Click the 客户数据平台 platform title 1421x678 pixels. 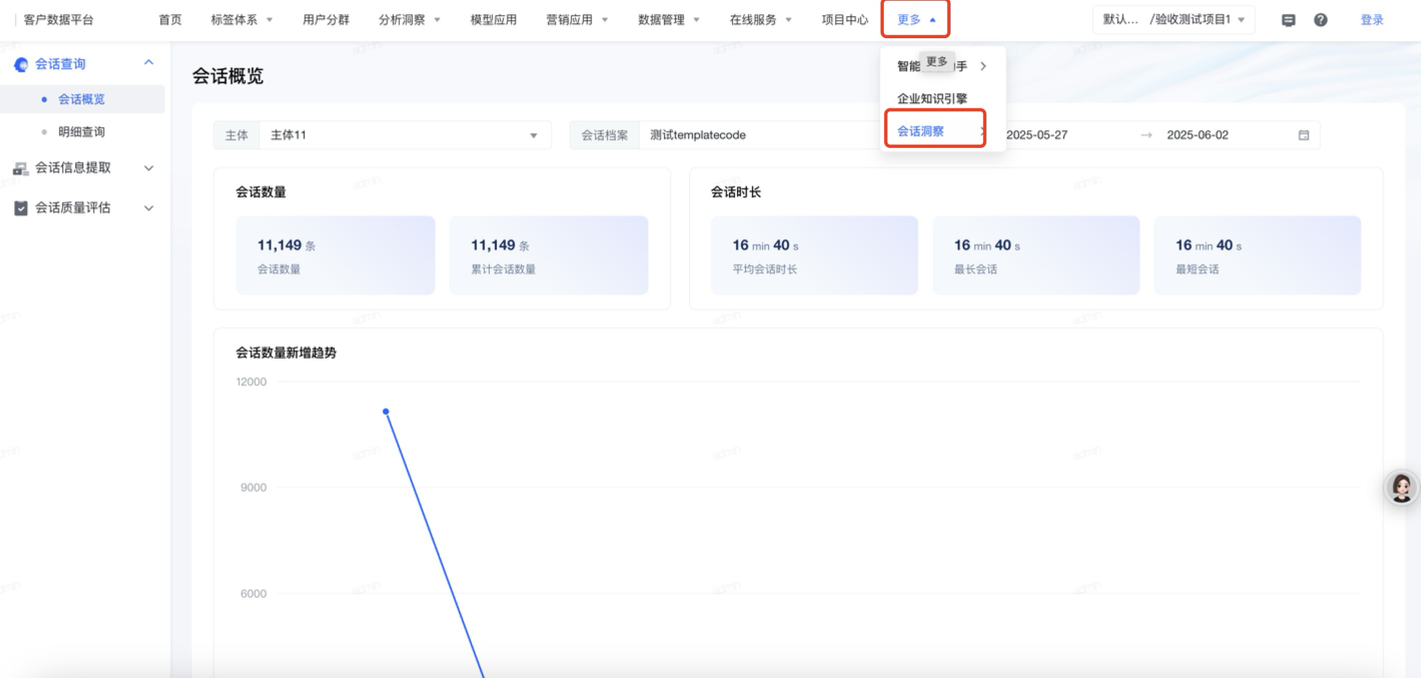59,20
